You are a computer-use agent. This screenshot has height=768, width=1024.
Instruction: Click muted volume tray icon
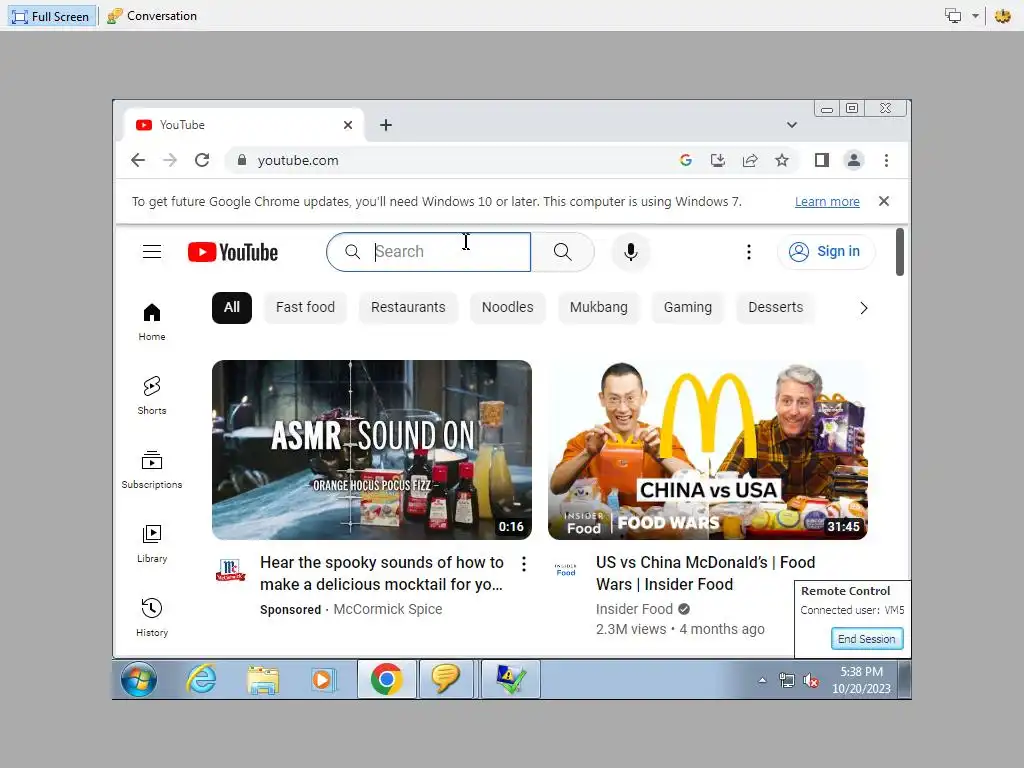pyautogui.click(x=811, y=681)
